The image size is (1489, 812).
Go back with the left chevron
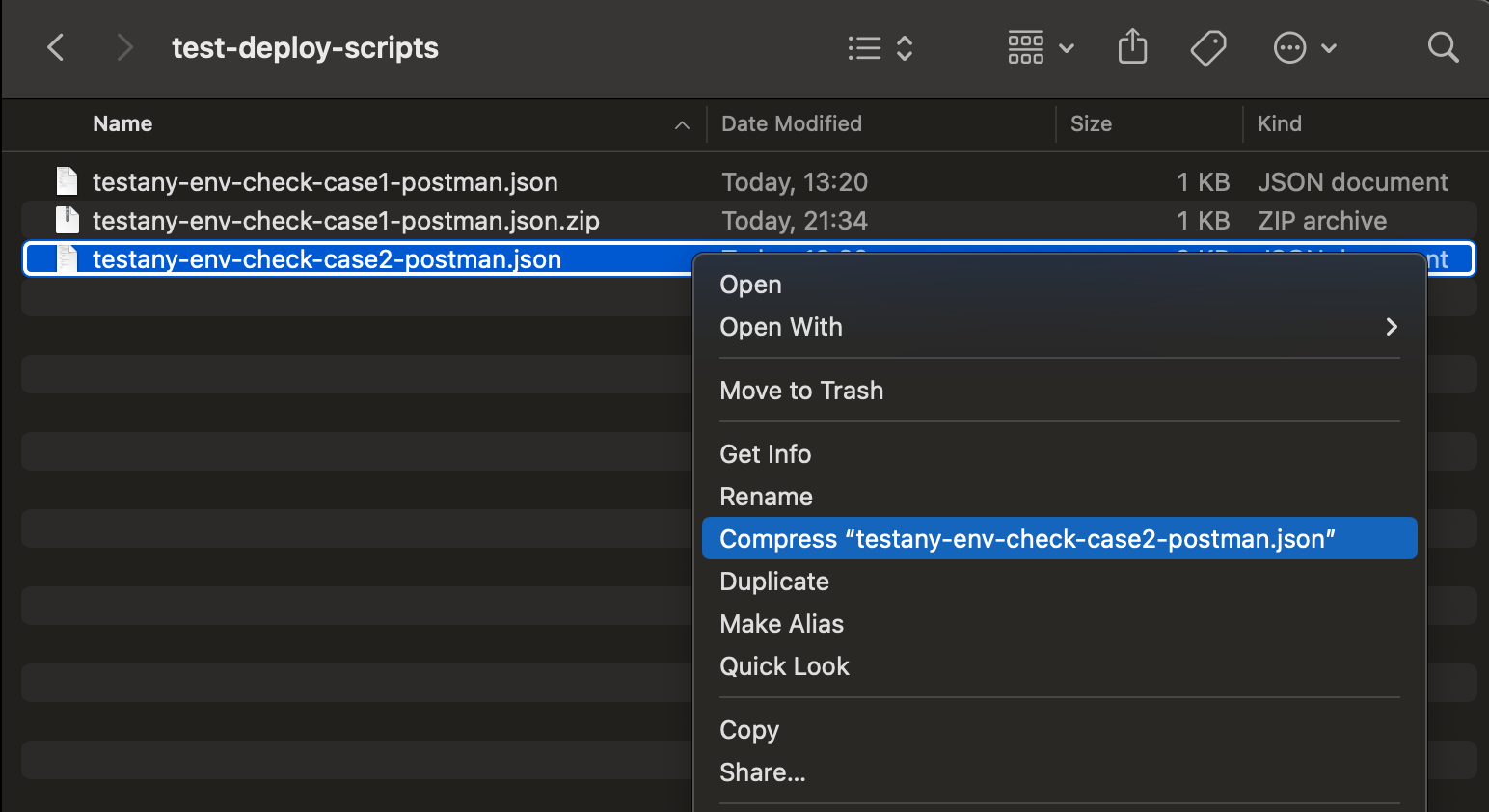tap(56, 47)
